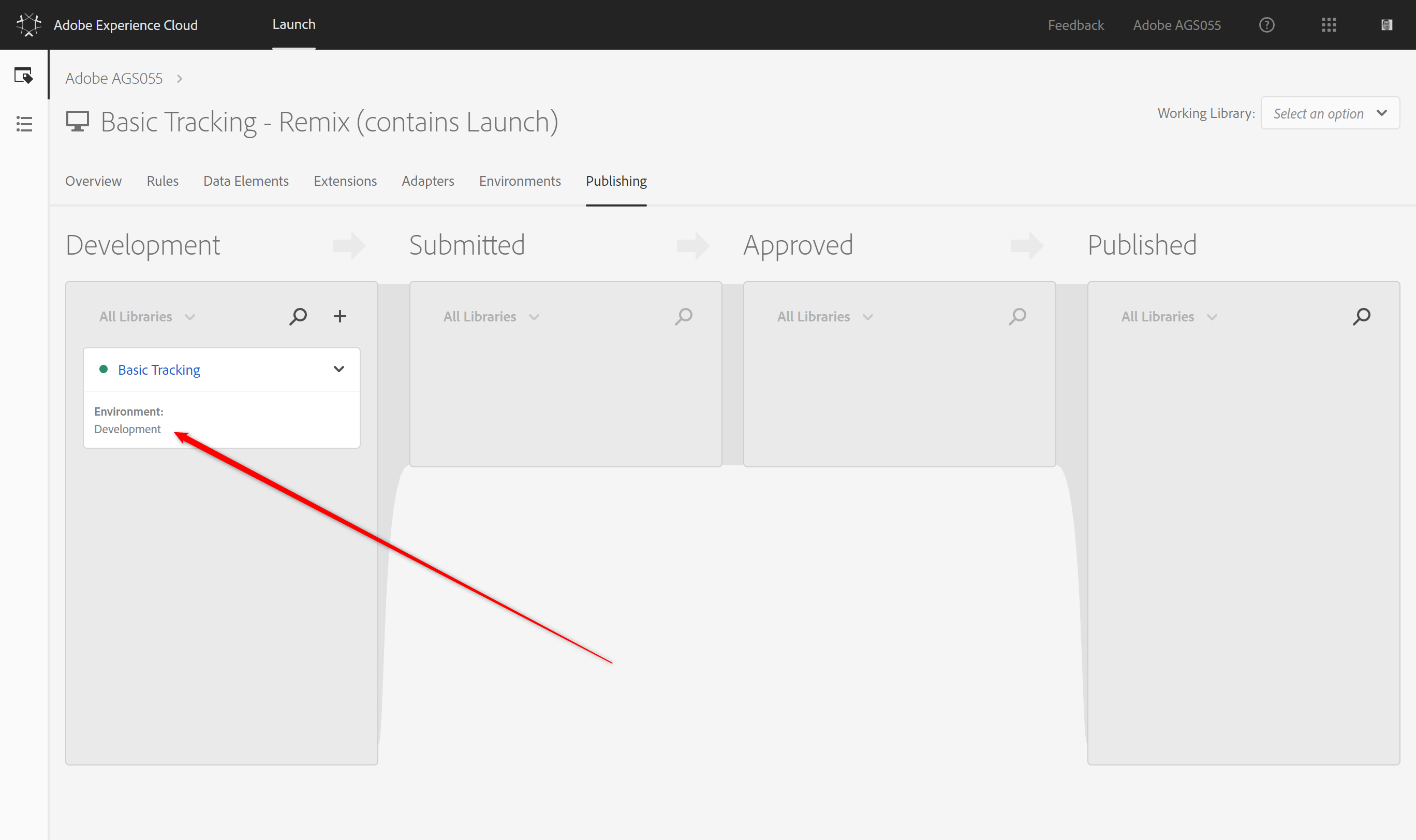1416x840 pixels.
Task: Open All Libraries filter in Approved column
Action: coord(824,317)
